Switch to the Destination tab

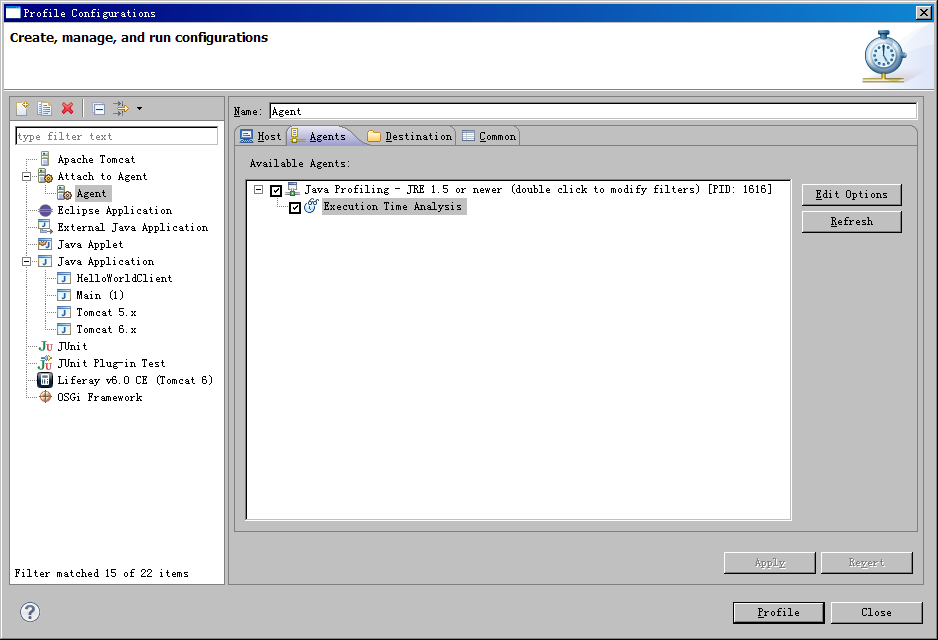tap(410, 136)
